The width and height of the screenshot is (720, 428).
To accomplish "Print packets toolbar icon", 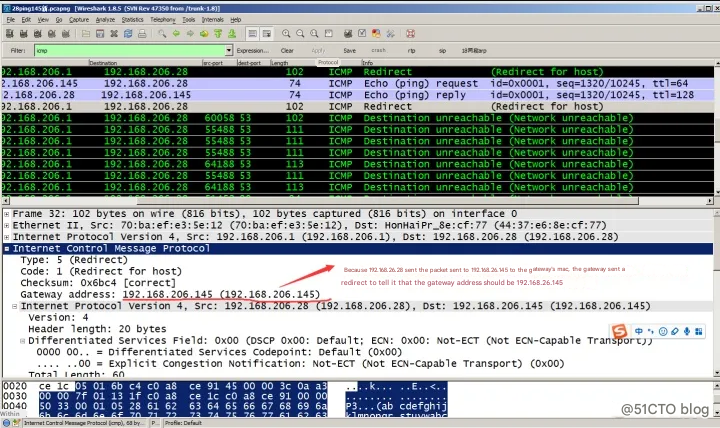I will coord(142,34).
